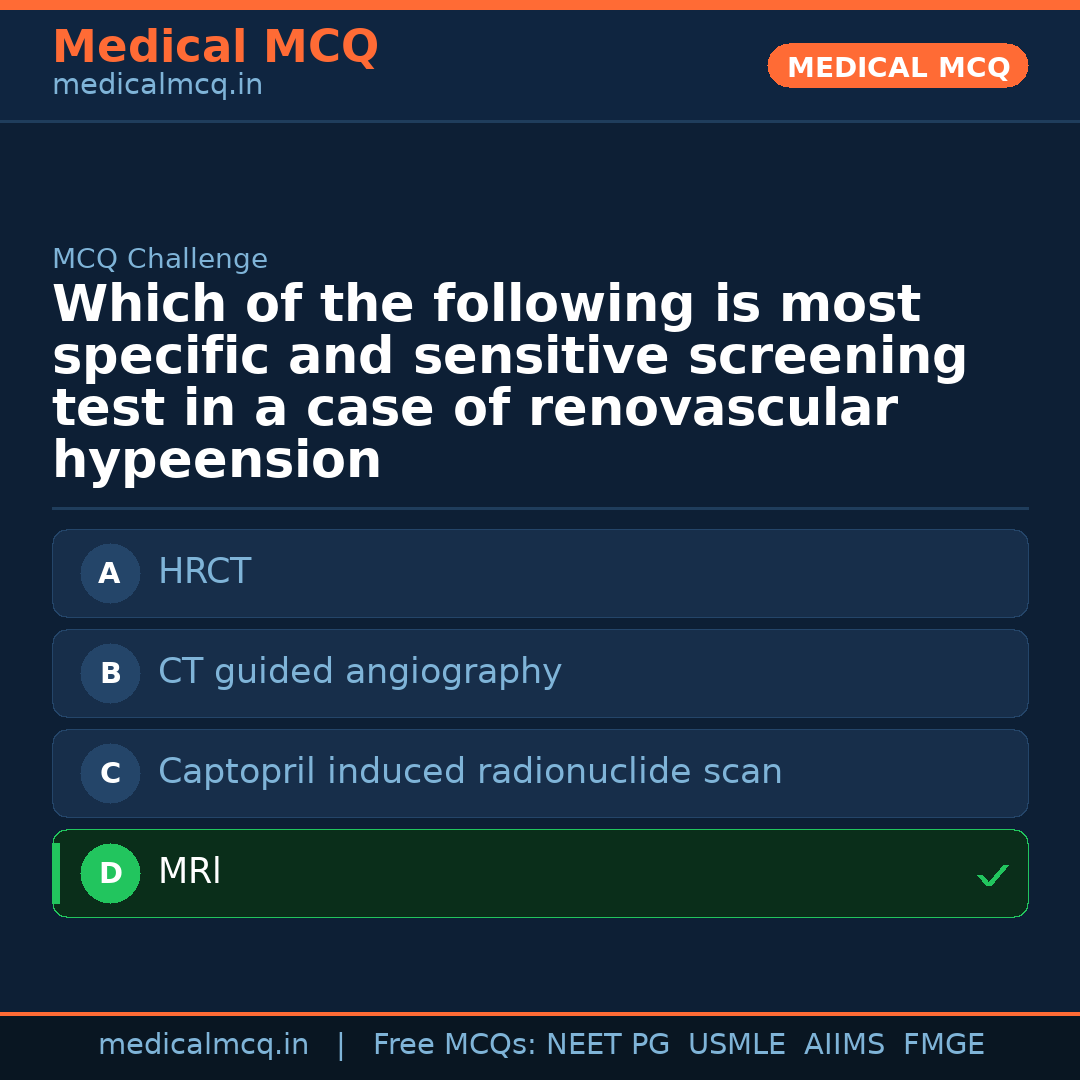Click the circular C option badge
The width and height of the screenshot is (1080, 1080).
(x=110, y=773)
